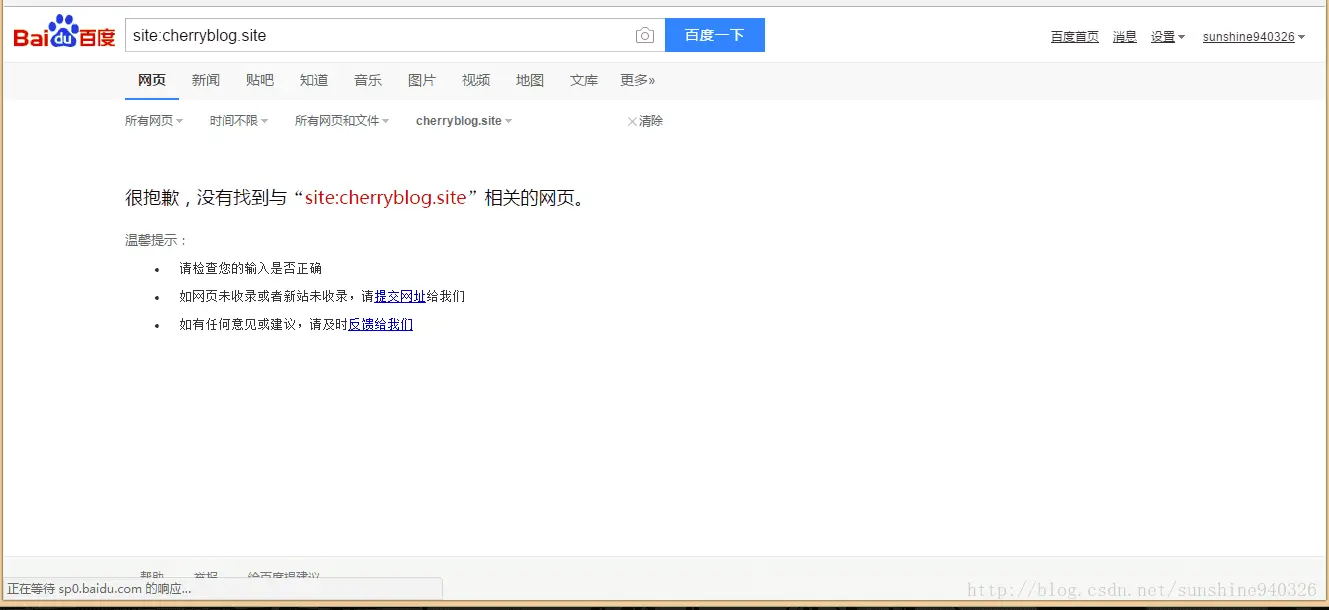This screenshot has height=610, width=1329.
Task: Open the cherryblog.site site filter dropdown
Action: [x=464, y=121]
